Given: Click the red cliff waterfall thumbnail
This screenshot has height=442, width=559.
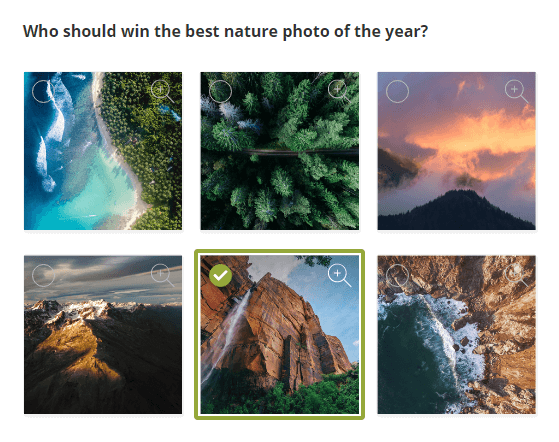Looking at the screenshot, I should click(280, 335).
